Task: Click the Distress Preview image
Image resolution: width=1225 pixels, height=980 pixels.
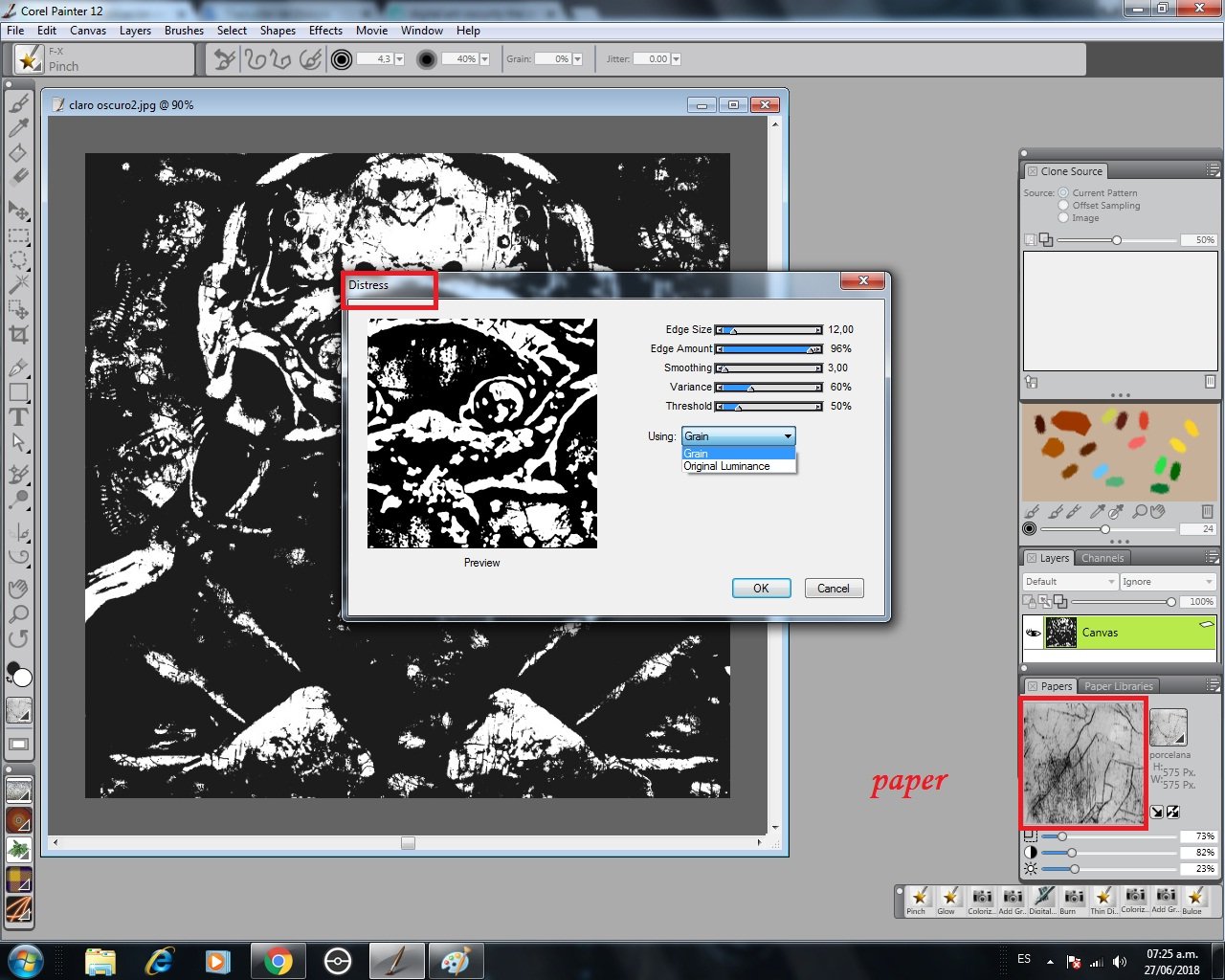Action: [x=482, y=434]
